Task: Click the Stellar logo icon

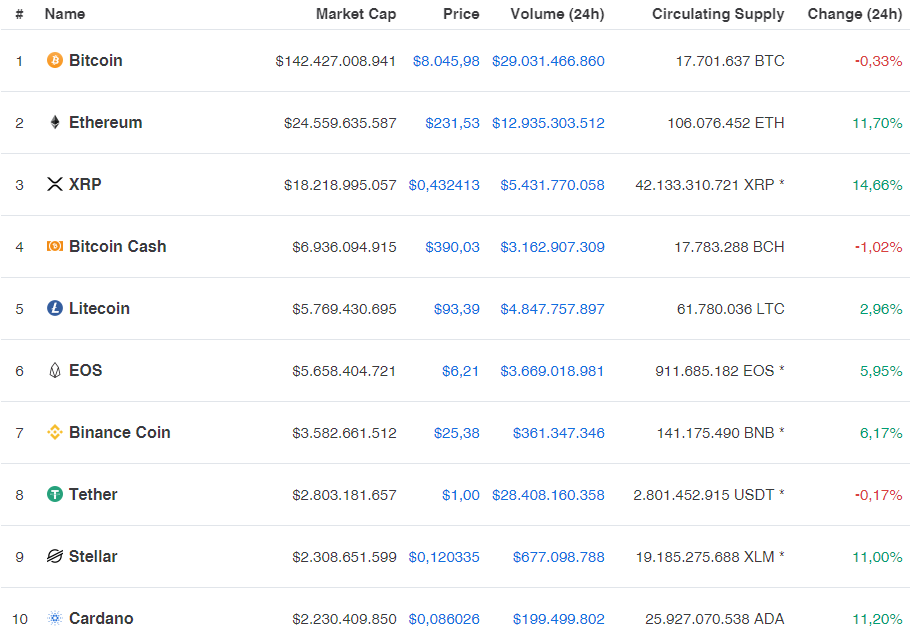Action: coord(55,556)
